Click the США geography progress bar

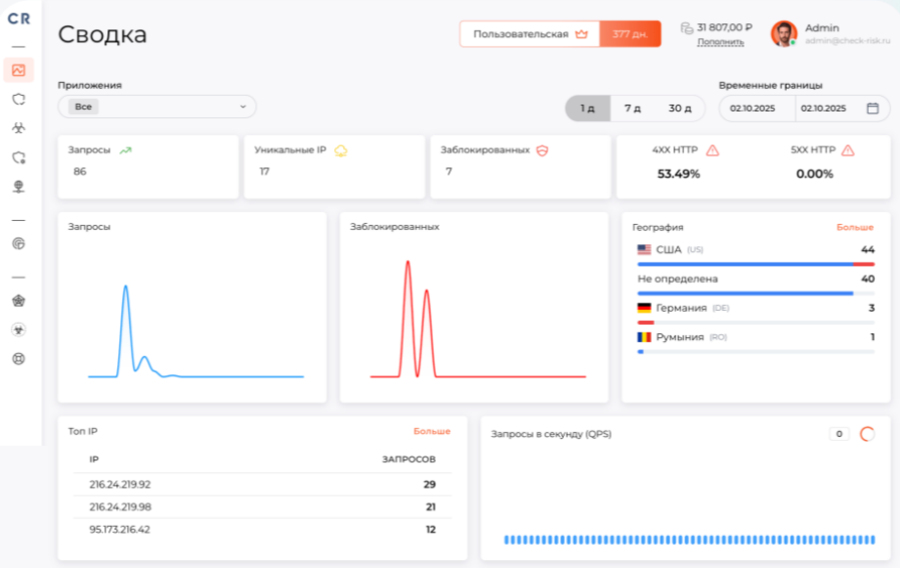pyautogui.click(x=755, y=264)
